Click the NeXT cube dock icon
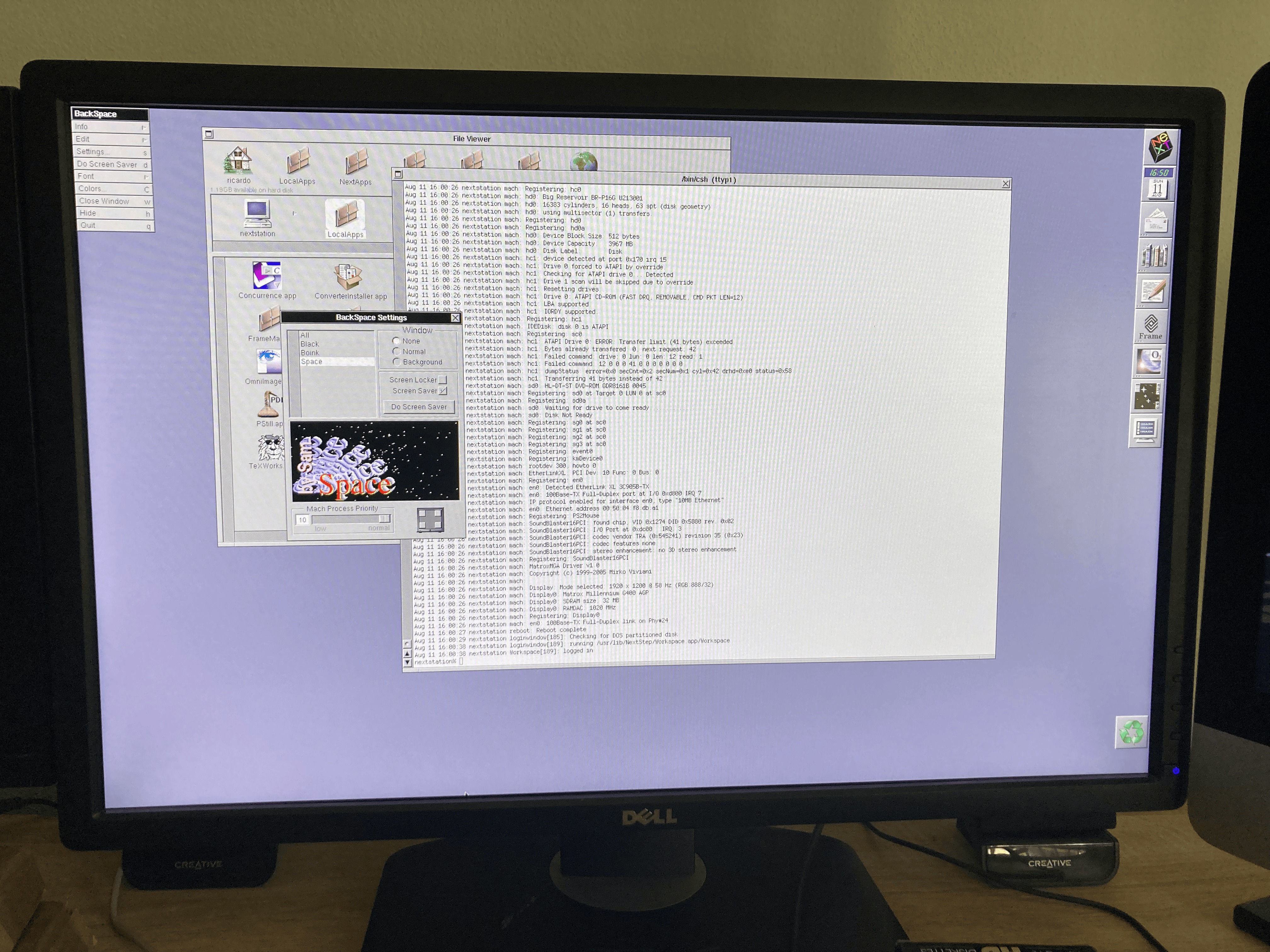The height and width of the screenshot is (952, 1270). coord(1160,146)
